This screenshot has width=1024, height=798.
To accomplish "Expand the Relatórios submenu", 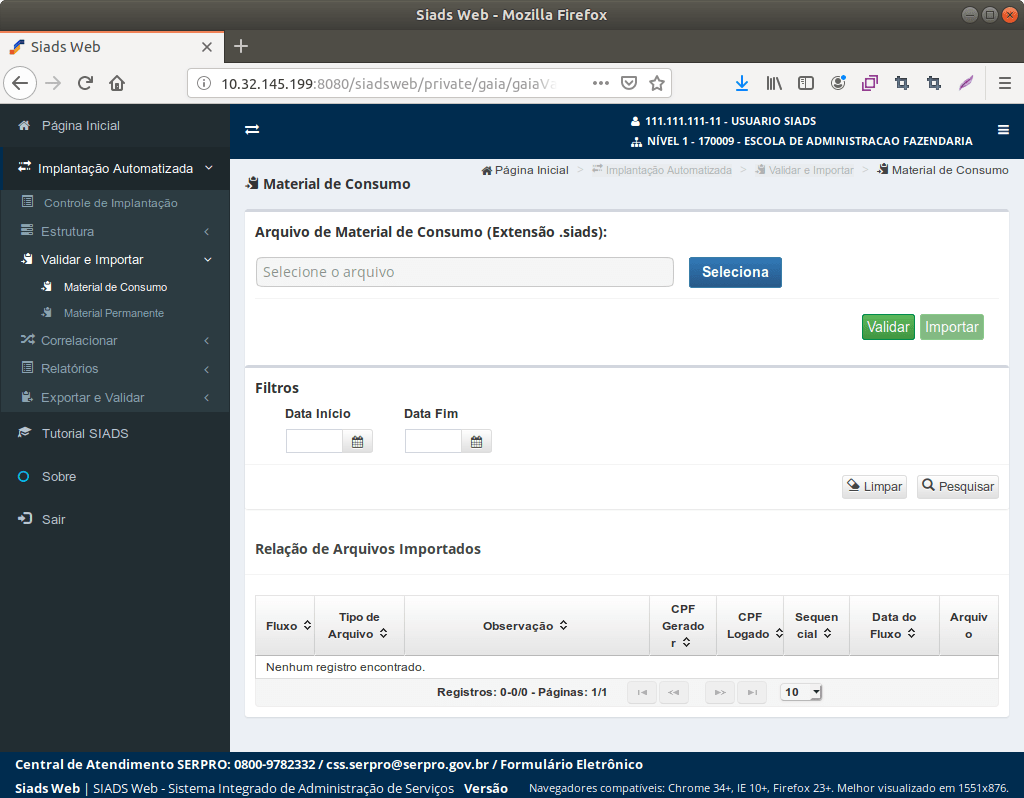I will click(x=115, y=368).
